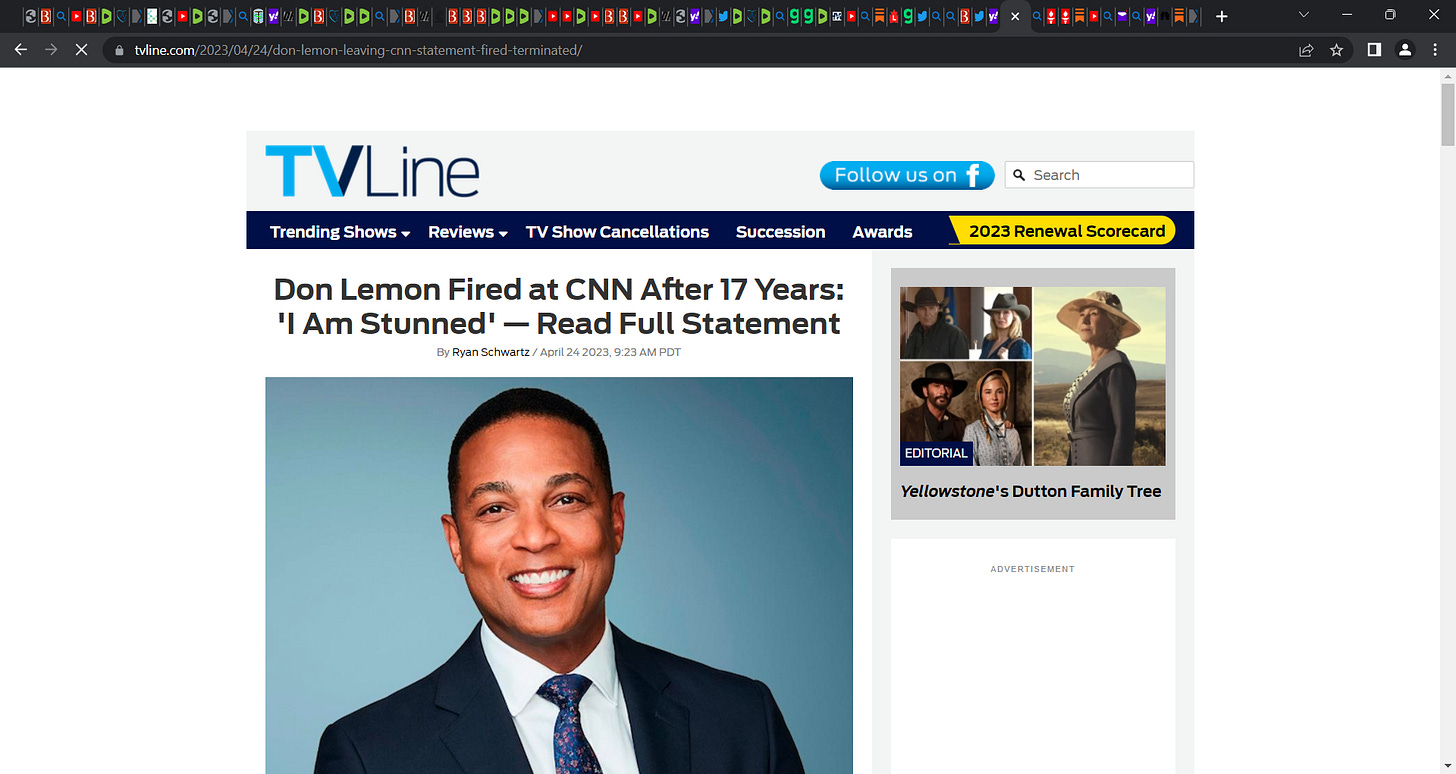Open author Ryan Schwartz's link
The height and width of the screenshot is (774, 1456).
[x=491, y=352]
